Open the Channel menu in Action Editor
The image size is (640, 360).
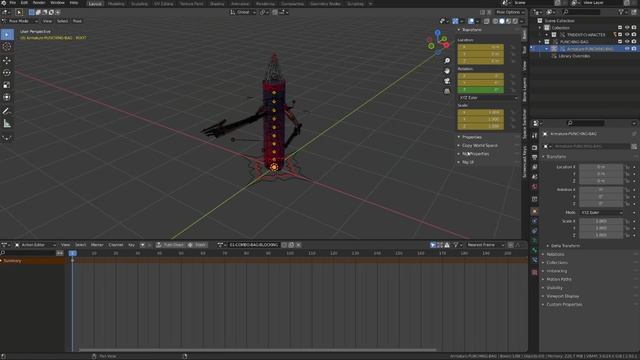[116, 245]
